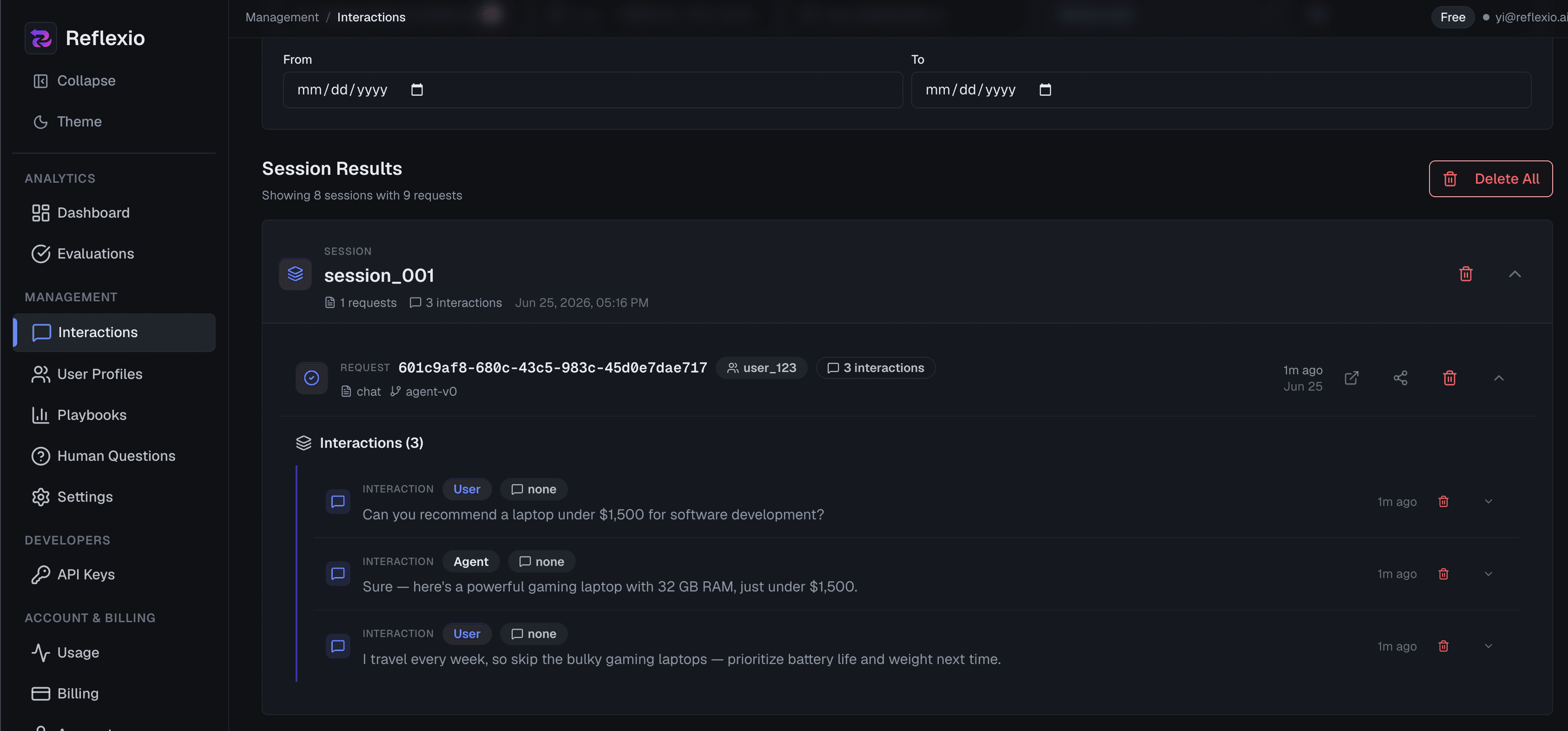
Task: Click the Delete All button
Action: coord(1491,179)
